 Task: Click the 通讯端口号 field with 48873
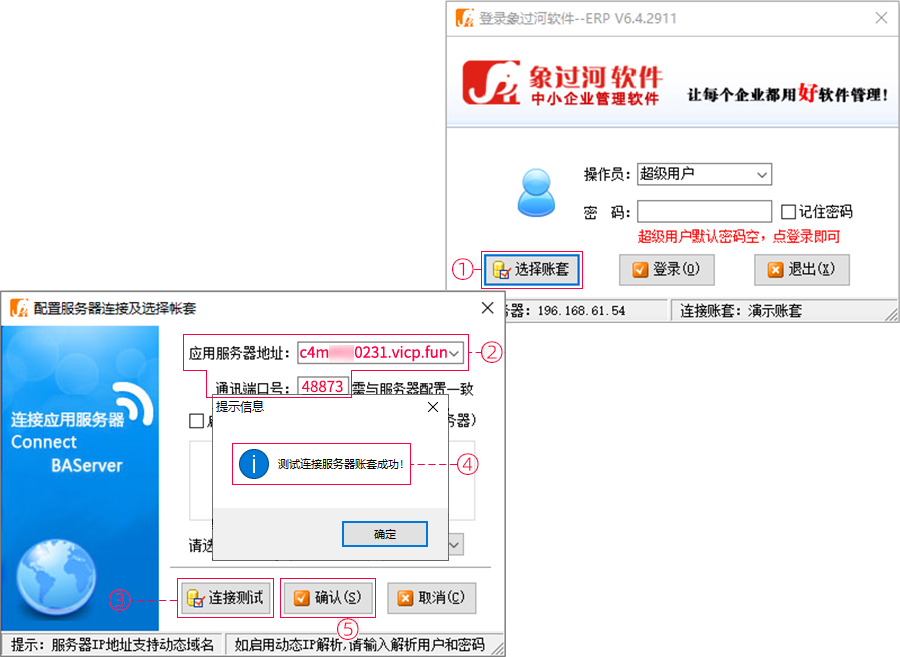[x=323, y=386]
